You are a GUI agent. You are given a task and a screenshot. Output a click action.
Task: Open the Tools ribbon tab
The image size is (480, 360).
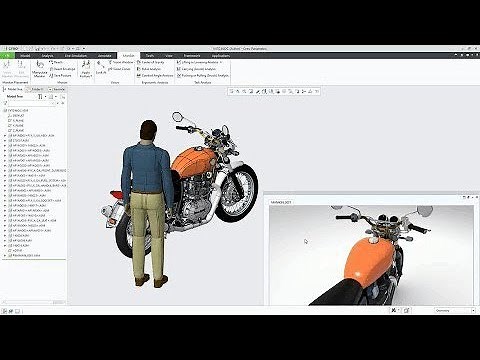pyautogui.click(x=150, y=56)
